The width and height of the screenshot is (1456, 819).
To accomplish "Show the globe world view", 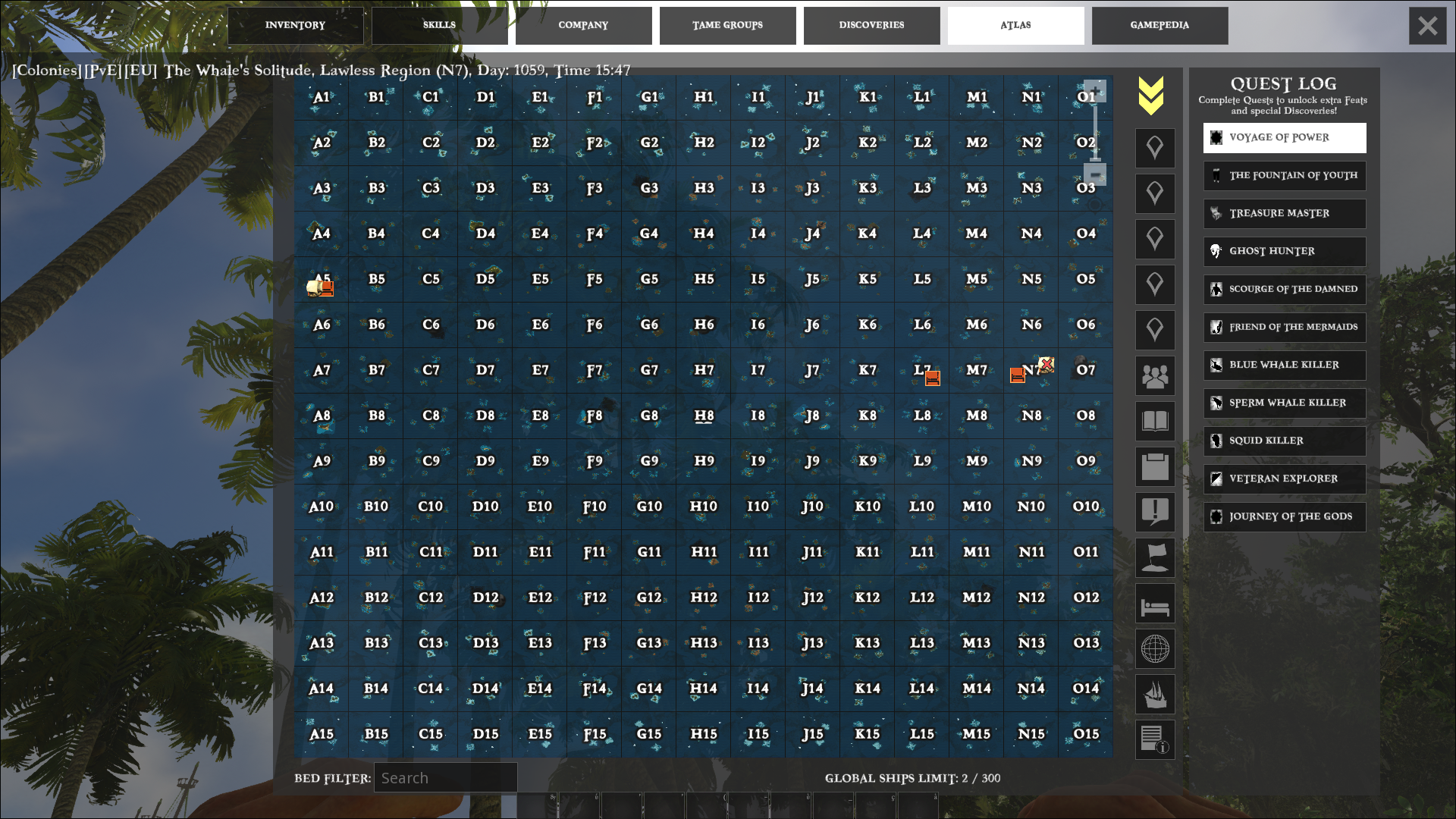I will 1155,648.
